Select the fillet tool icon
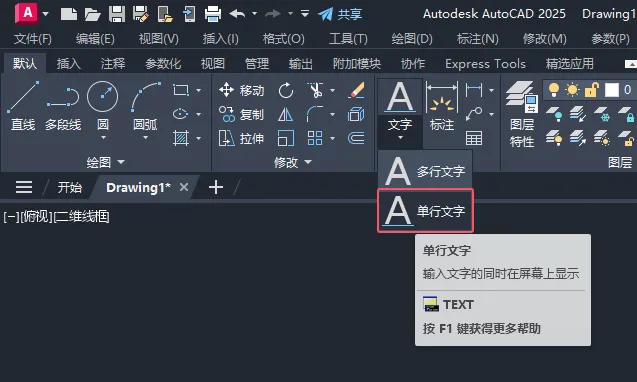The width and height of the screenshot is (637, 382). pos(315,114)
